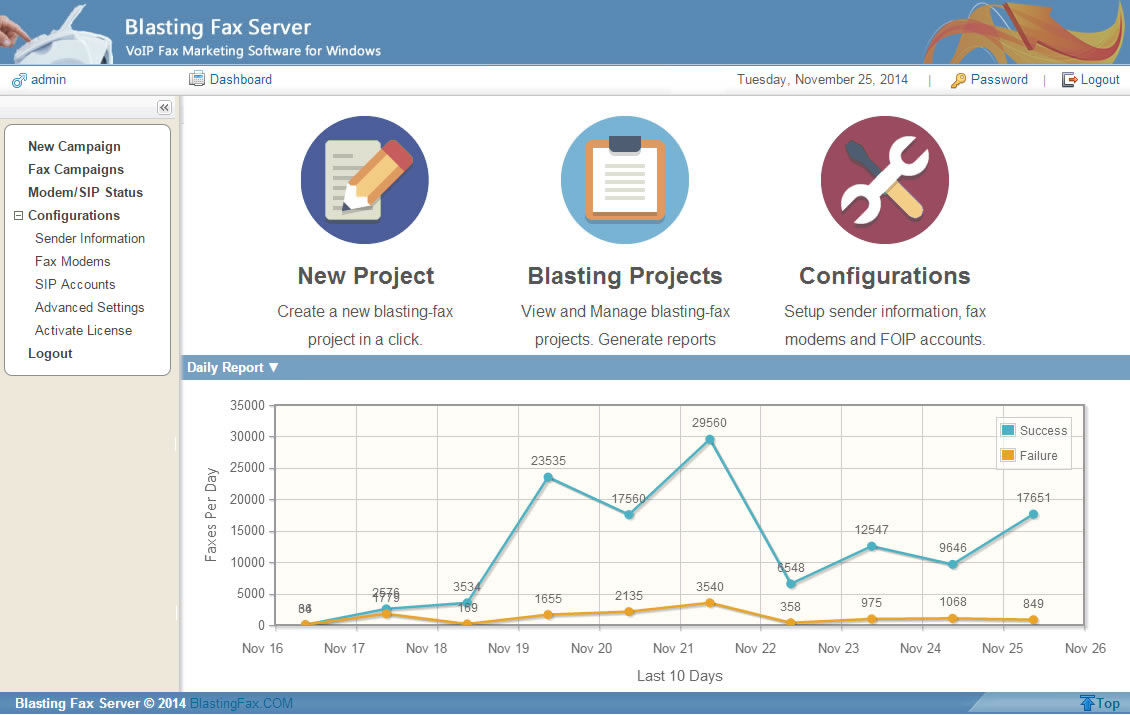Click the Logout door icon in header
The width and height of the screenshot is (1130, 715).
click(1069, 80)
